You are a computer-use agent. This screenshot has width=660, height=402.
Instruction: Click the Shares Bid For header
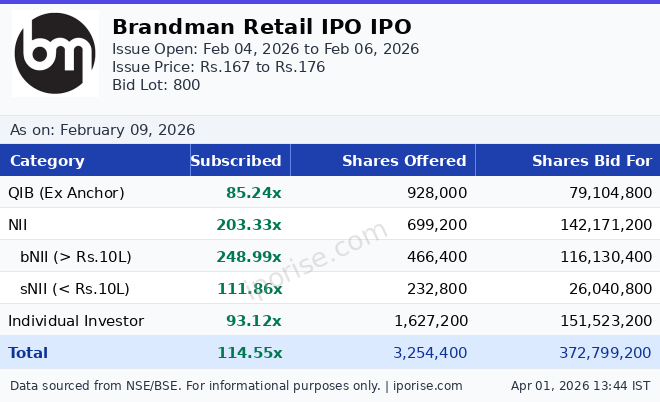(x=591, y=161)
